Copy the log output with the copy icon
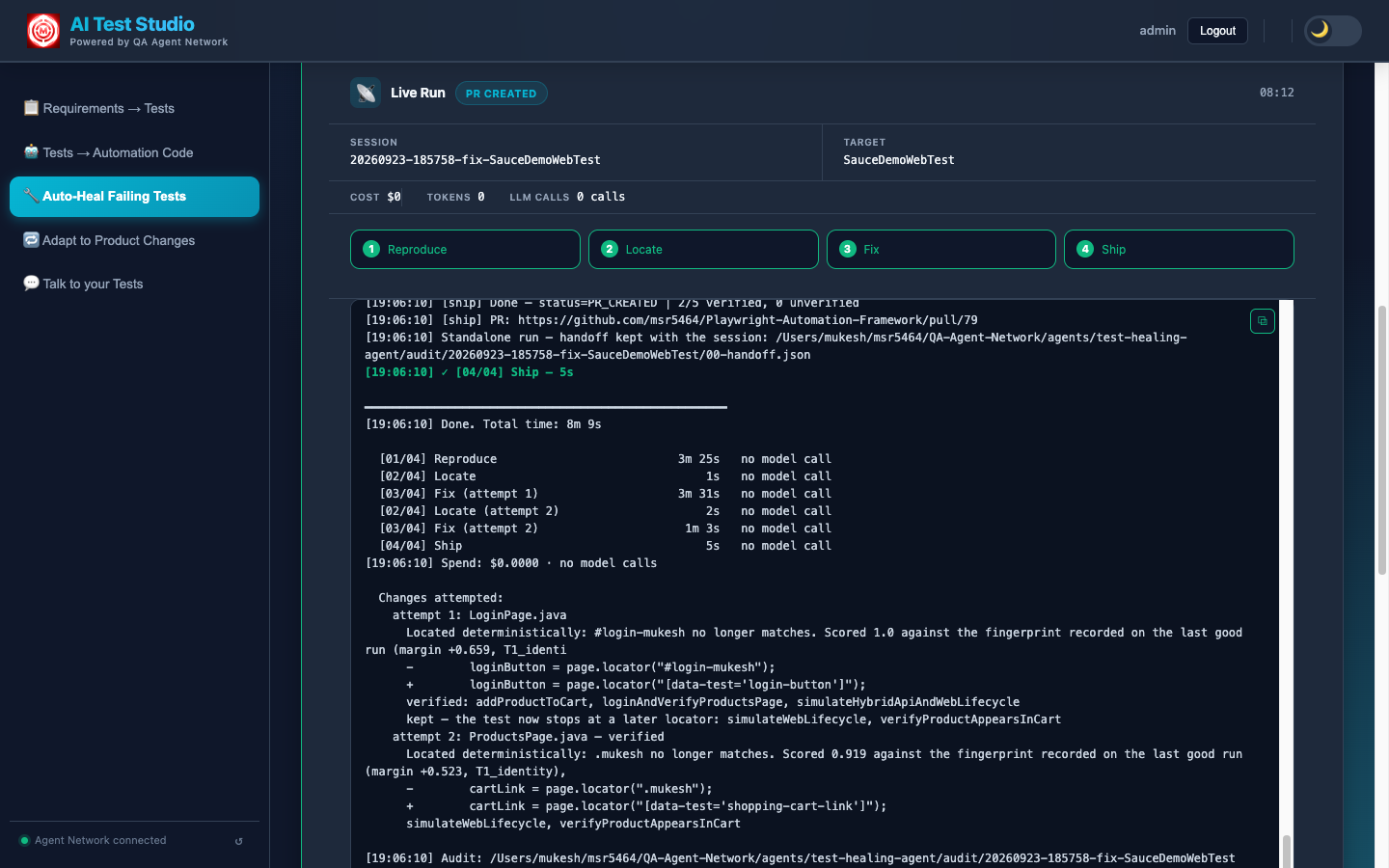Viewport: 1389px width, 868px height. click(x=1262, y=321)
